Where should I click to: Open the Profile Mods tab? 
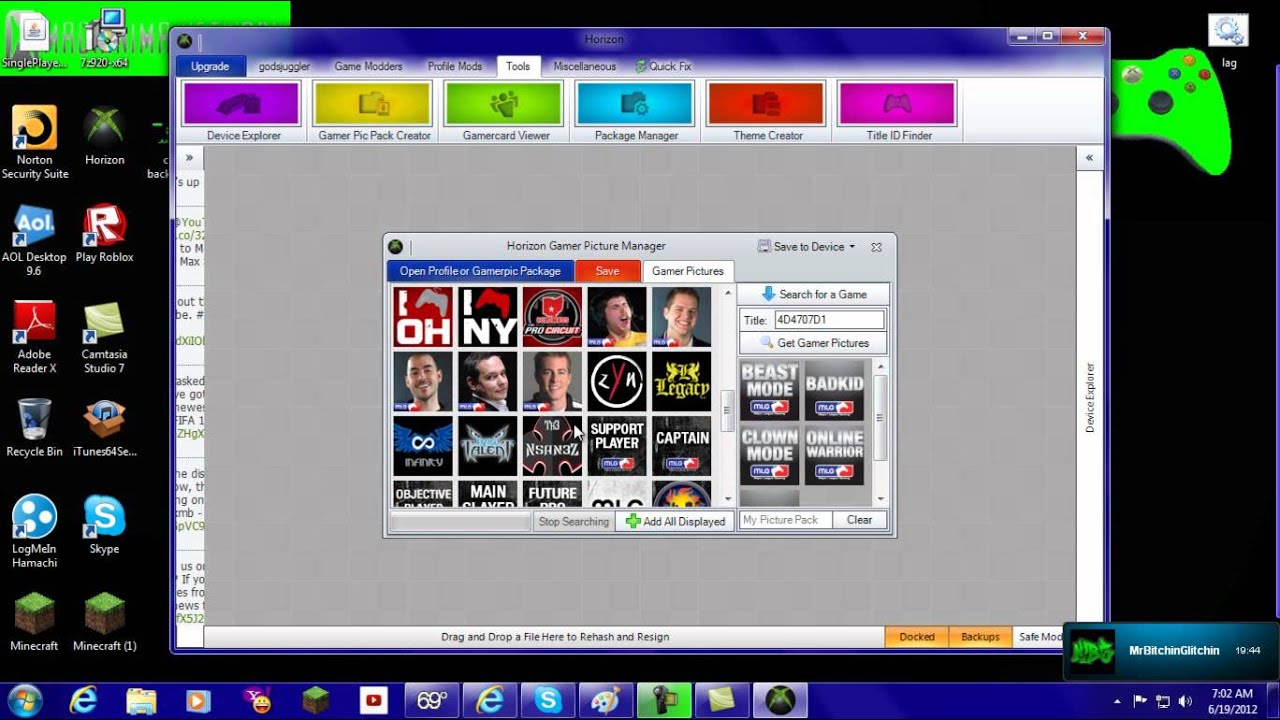point(455,66)
